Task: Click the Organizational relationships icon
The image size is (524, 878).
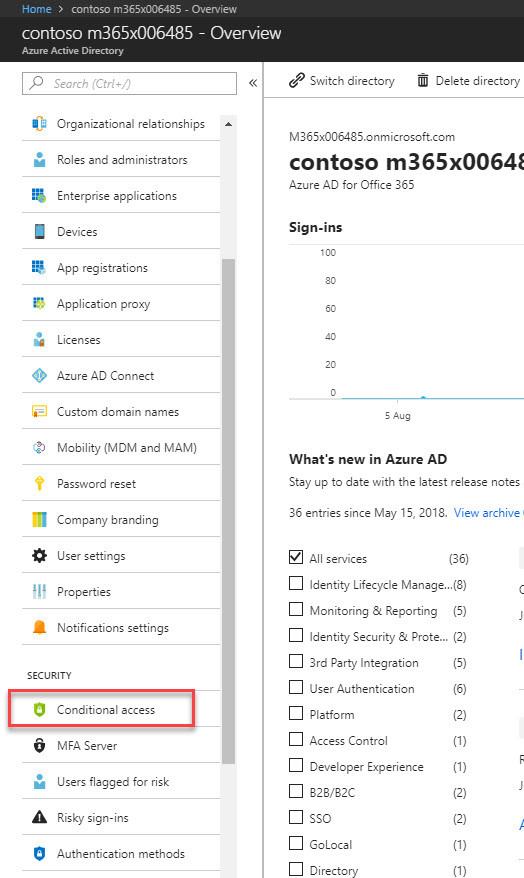Action: (x=39, y=124)
